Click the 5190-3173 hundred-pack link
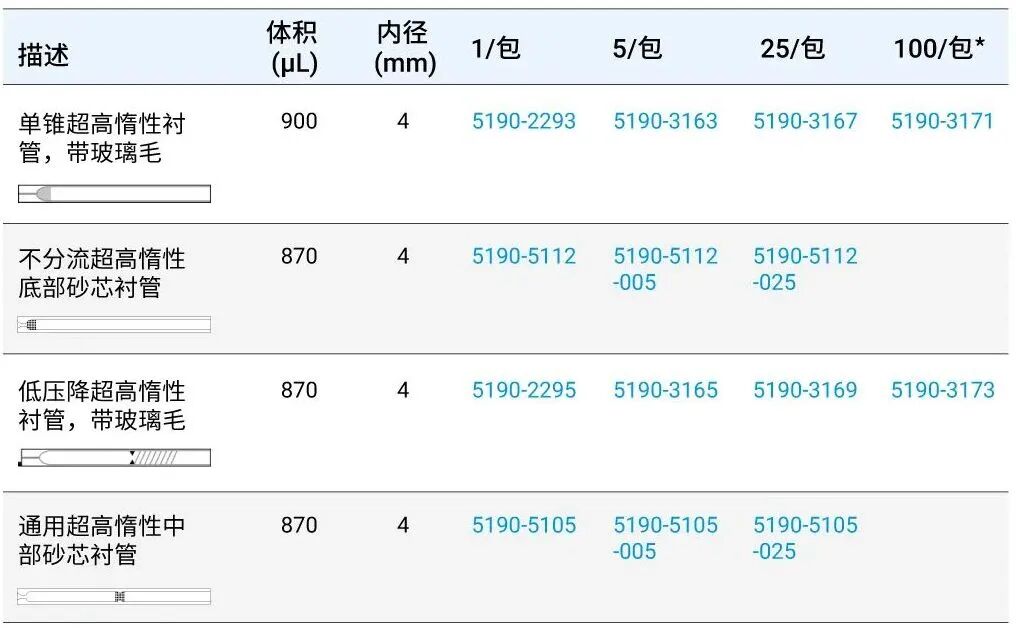The width and height of the screenshot is (1016, 628). (942, 391)
